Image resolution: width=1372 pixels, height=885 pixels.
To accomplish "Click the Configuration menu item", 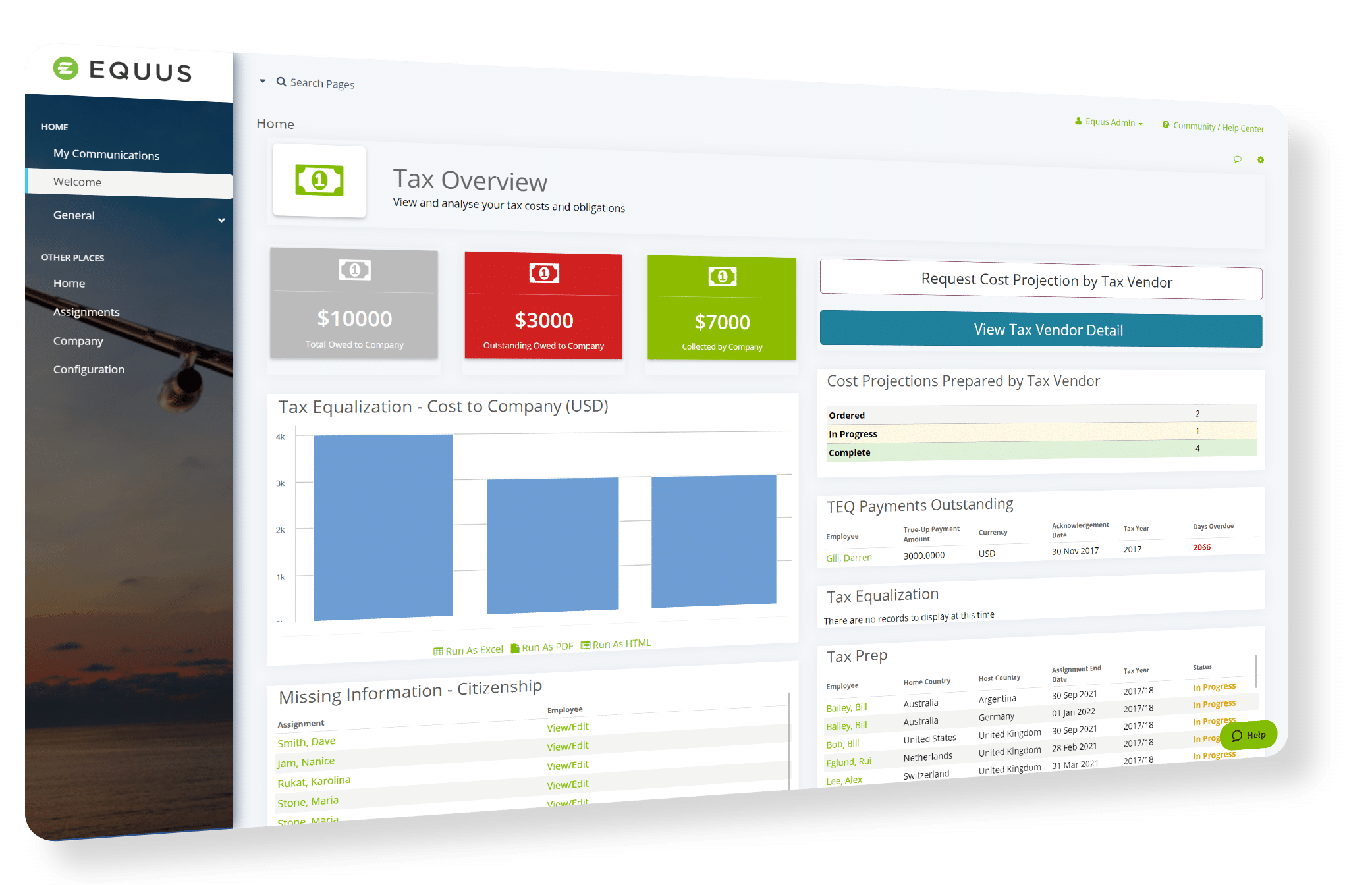I will coord(89,368).
